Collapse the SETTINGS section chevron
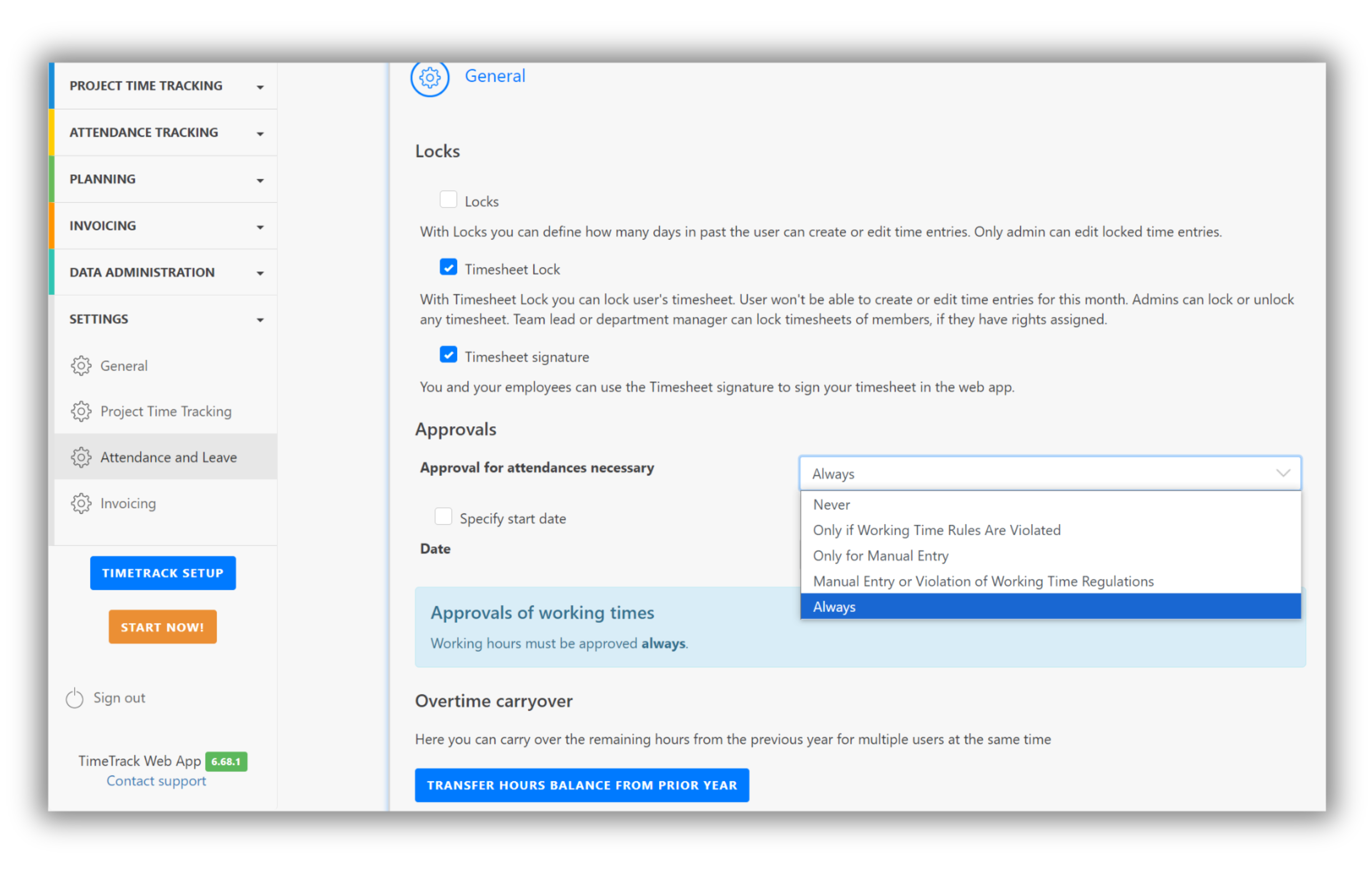This screenshot has height=876, width=1372. coord(261,319)
